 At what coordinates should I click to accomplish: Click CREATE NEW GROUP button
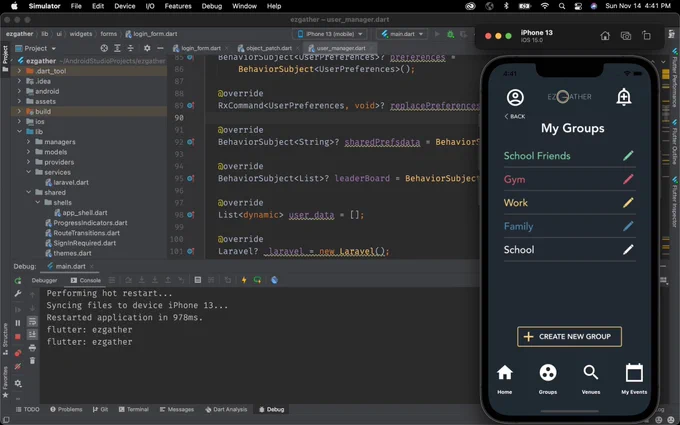[x=569, y=337]
